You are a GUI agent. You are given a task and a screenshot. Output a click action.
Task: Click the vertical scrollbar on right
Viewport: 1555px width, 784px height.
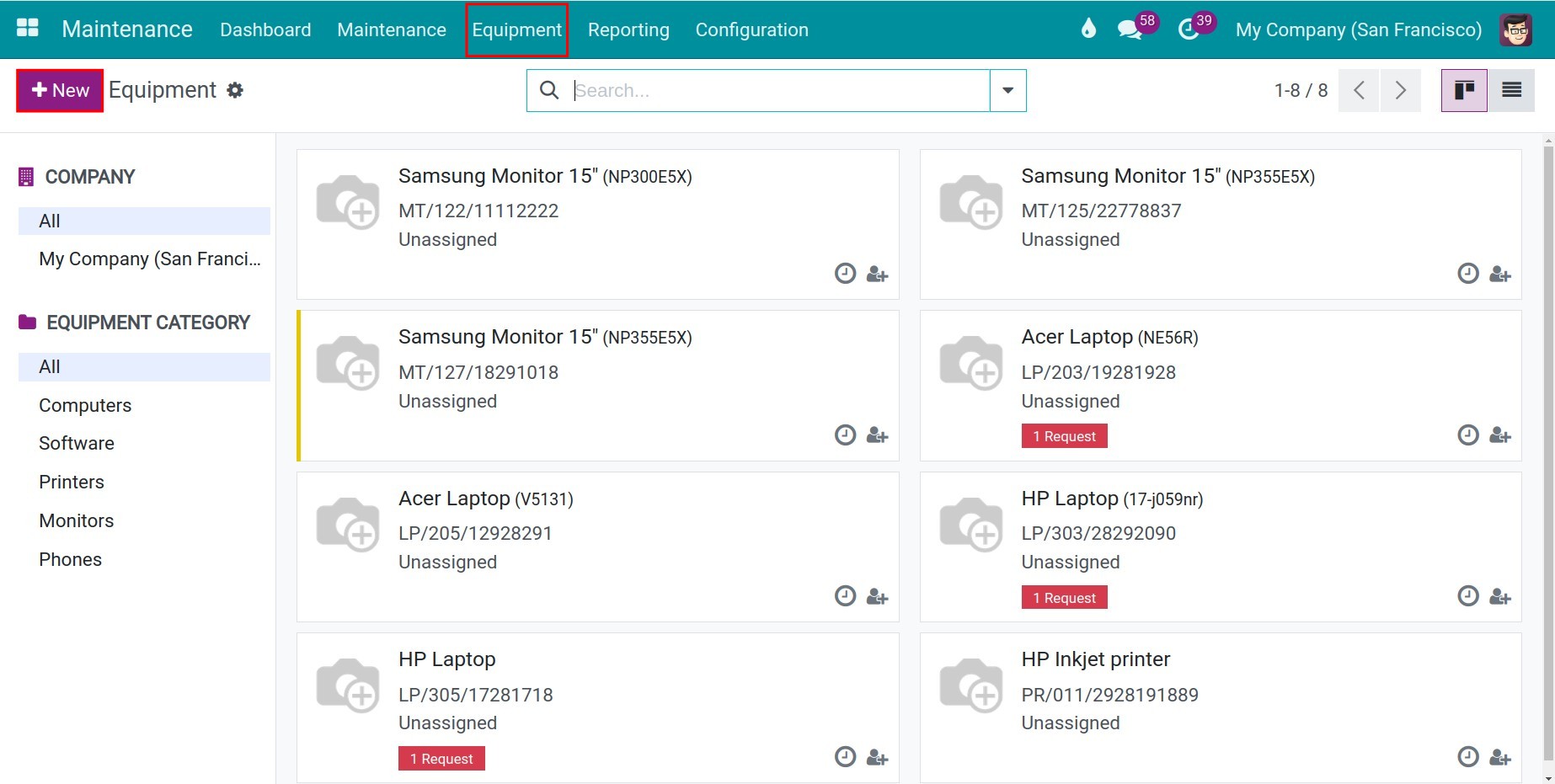pyautogui.click(x=1547, y=455)
